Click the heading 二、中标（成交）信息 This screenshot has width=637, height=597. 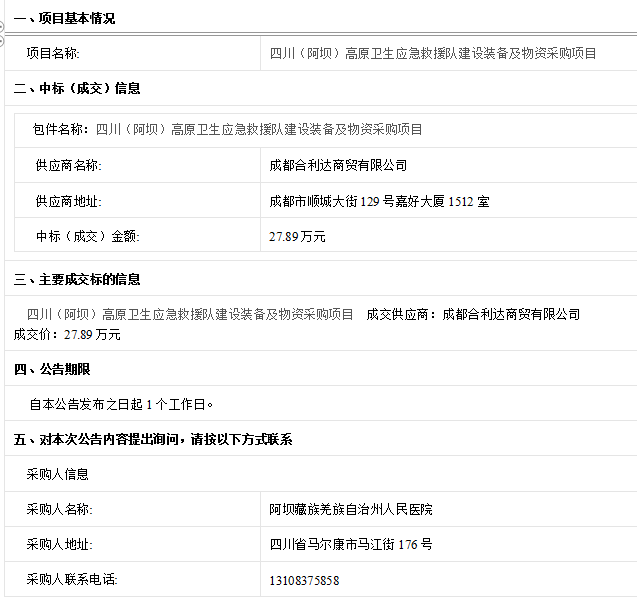(x=77, y=88)
